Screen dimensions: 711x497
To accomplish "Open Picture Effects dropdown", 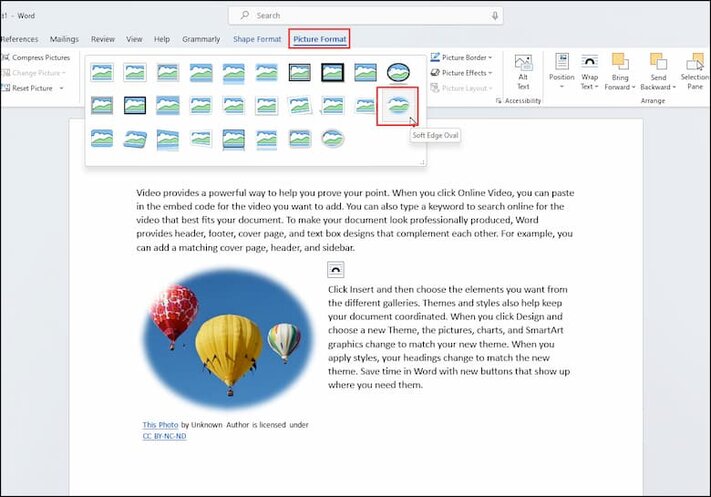I will (462, 73).
